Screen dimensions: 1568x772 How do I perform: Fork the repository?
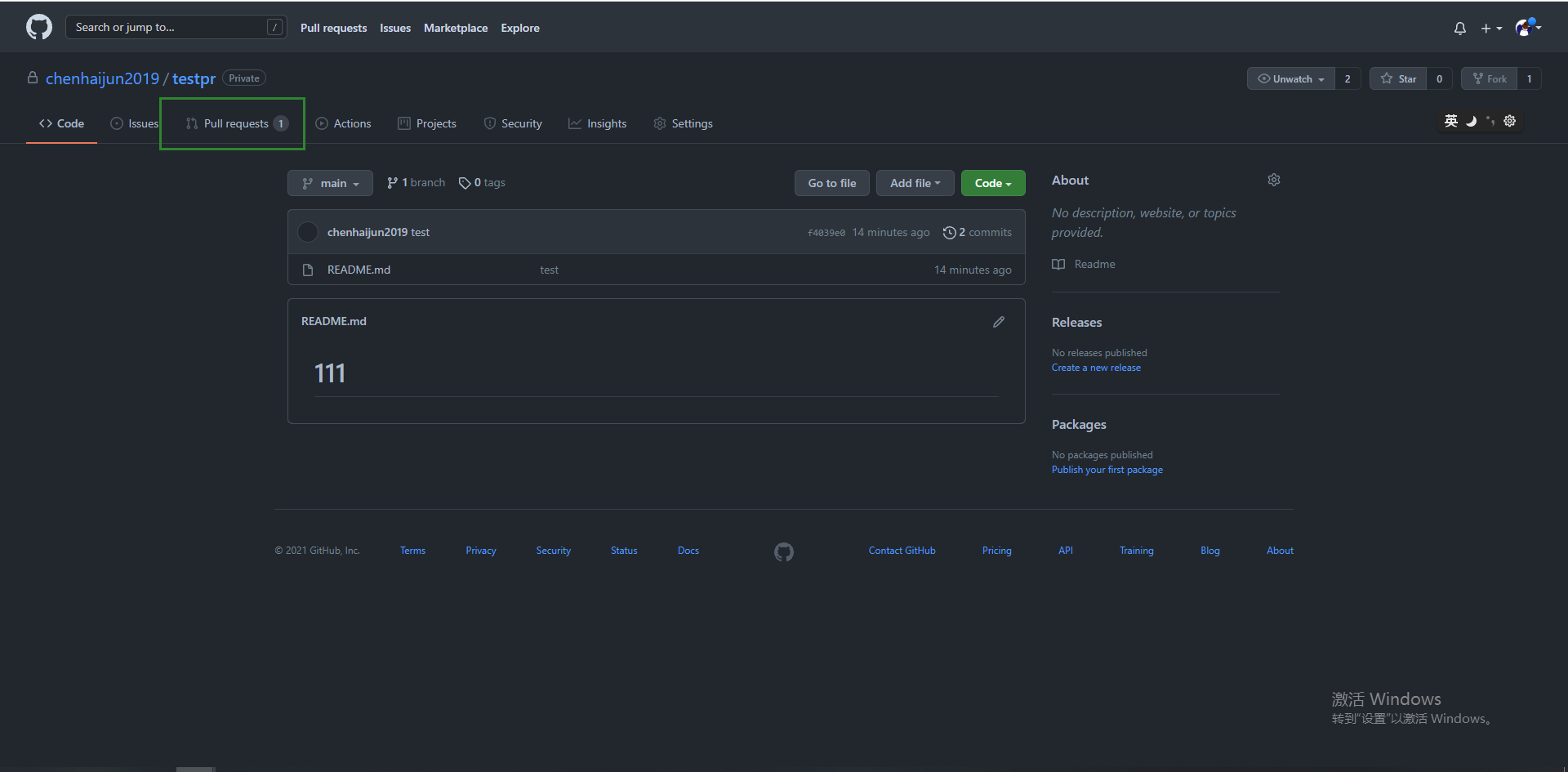1489,78
